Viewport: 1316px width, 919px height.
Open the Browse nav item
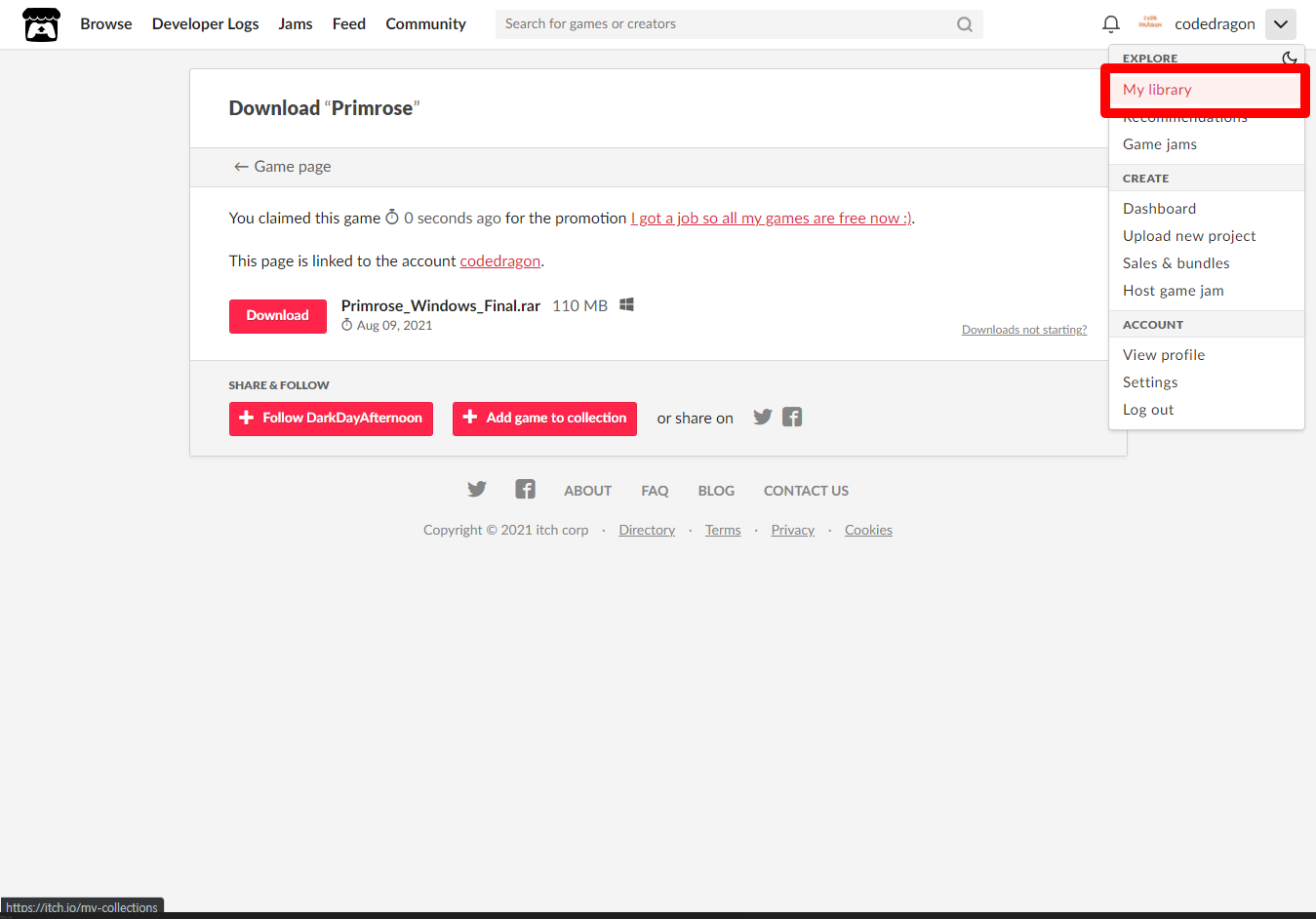coord(106,24)
